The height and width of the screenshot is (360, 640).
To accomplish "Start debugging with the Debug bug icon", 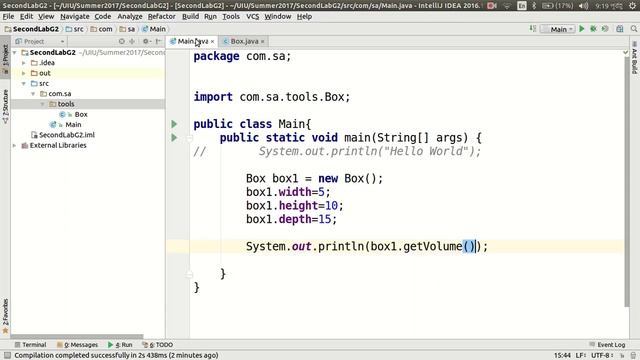I will click(593, 29).
